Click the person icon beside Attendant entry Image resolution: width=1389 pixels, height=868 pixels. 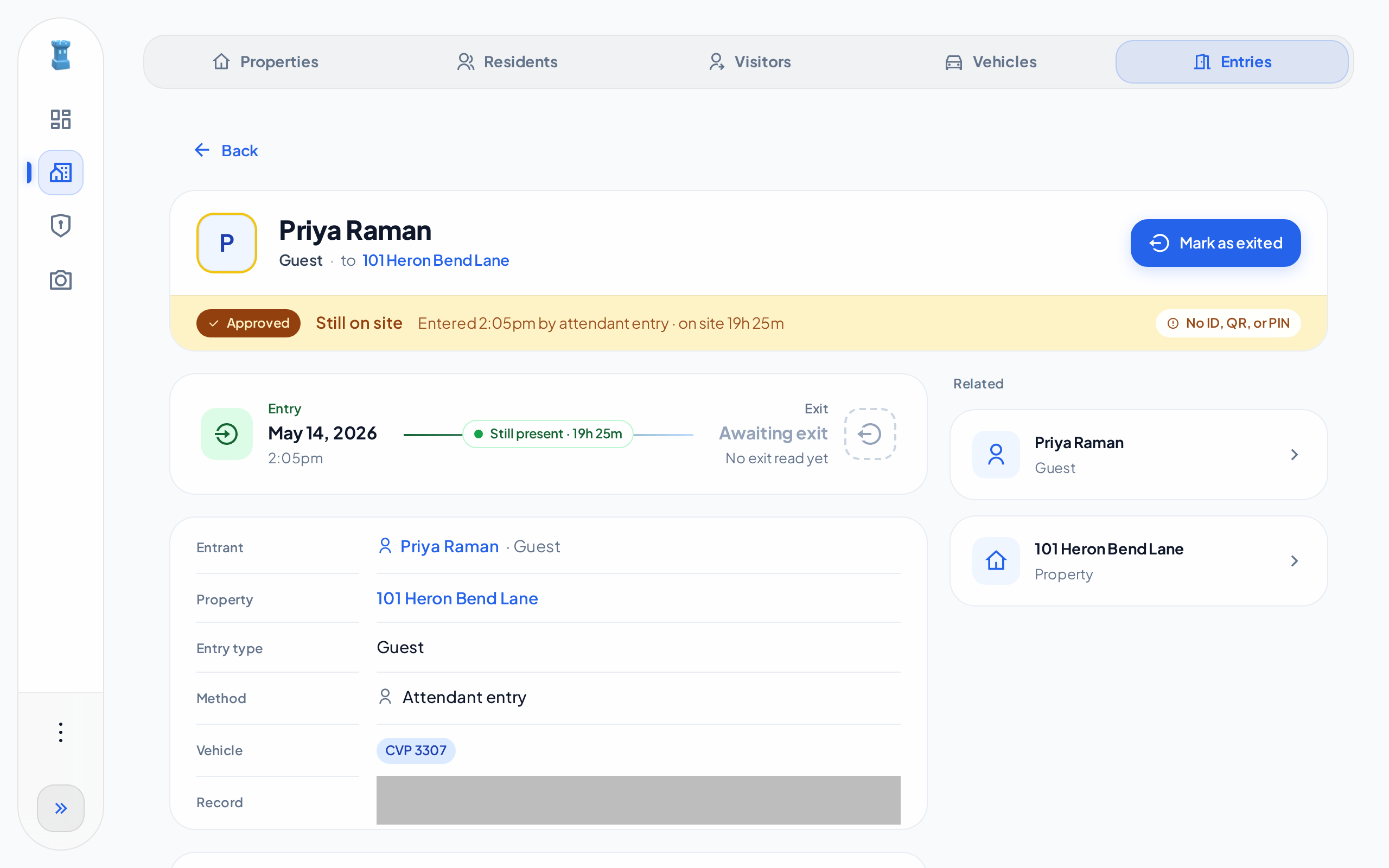(385, 697)
